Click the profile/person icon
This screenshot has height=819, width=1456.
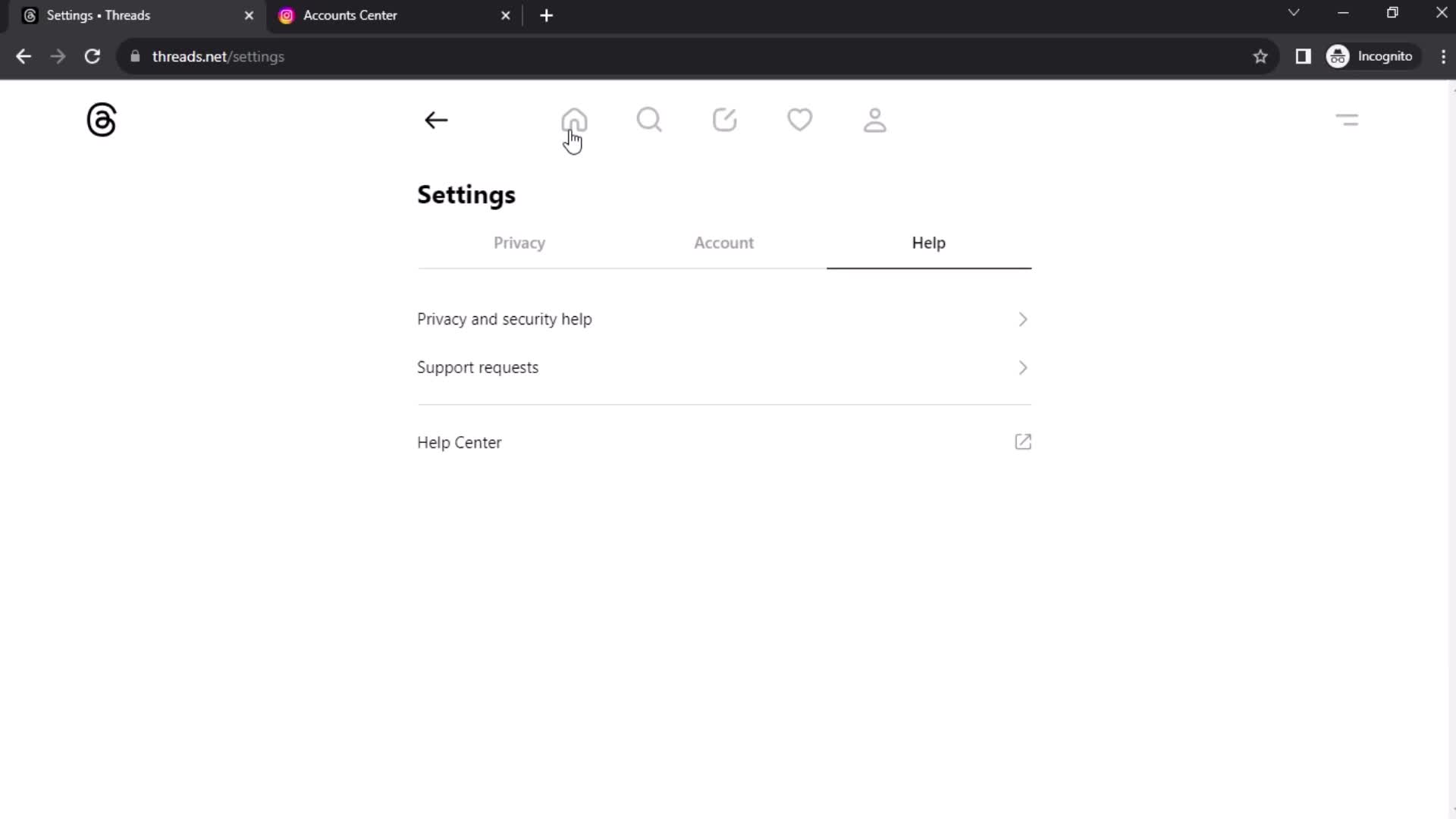tap(875, 120)
